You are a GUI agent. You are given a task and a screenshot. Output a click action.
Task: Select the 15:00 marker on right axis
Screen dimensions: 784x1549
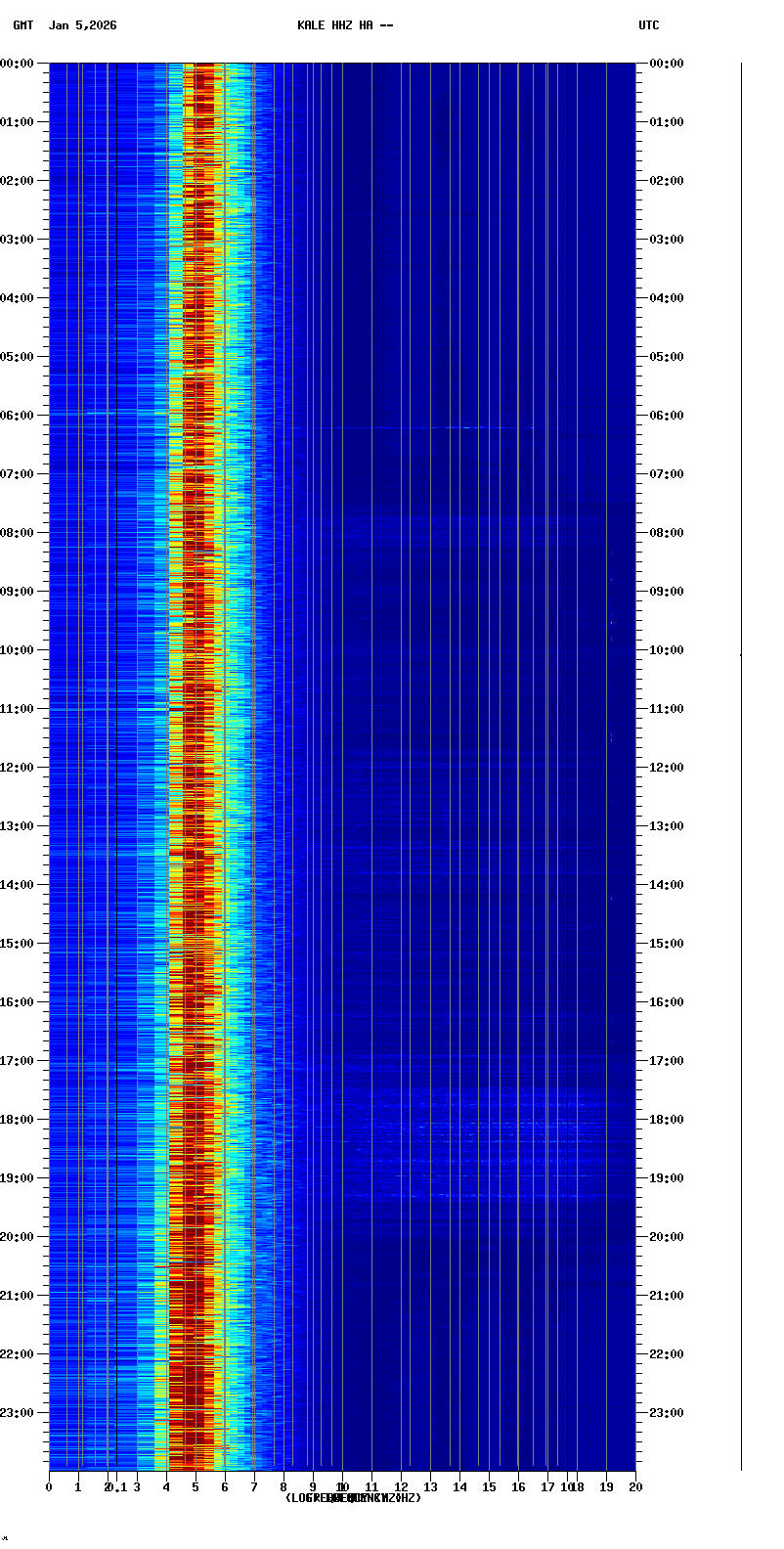coord(667,944)
